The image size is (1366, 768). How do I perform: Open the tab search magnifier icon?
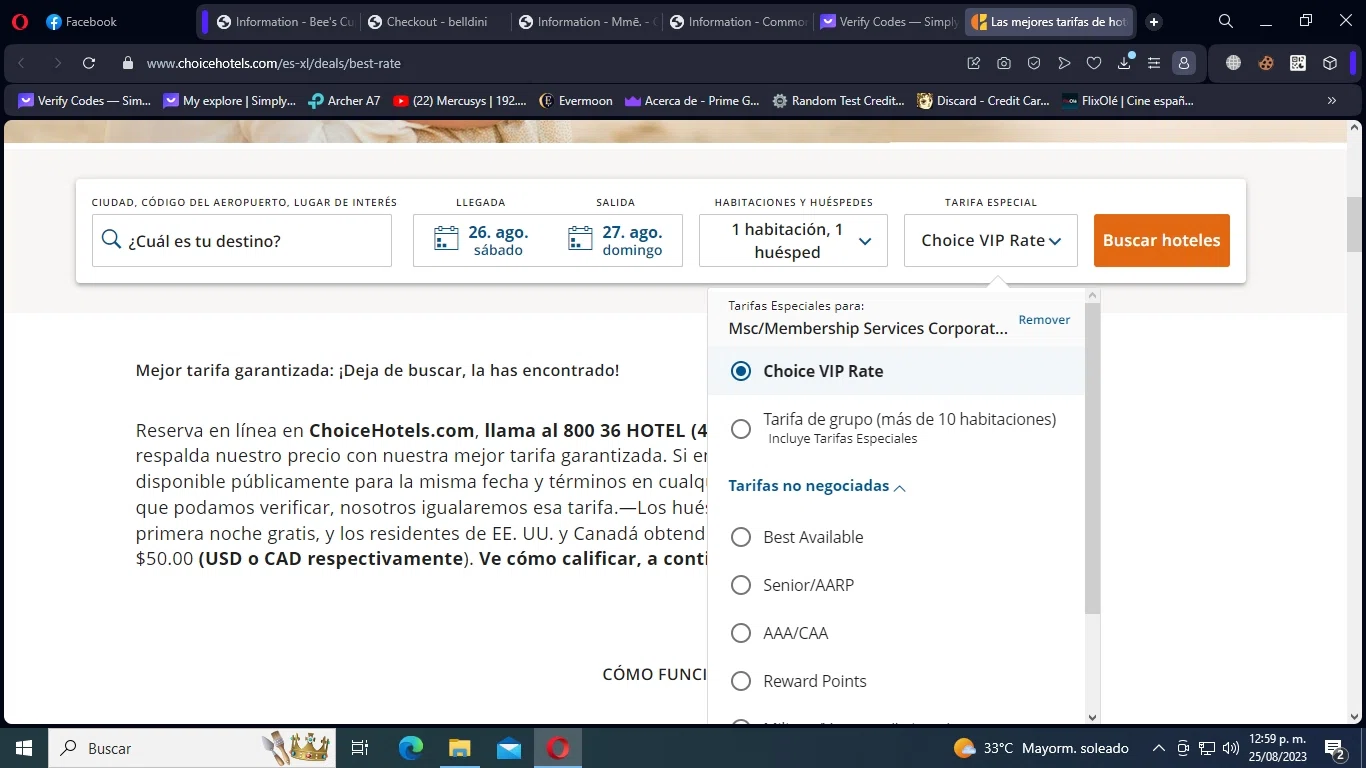(x=1226, y=21)
